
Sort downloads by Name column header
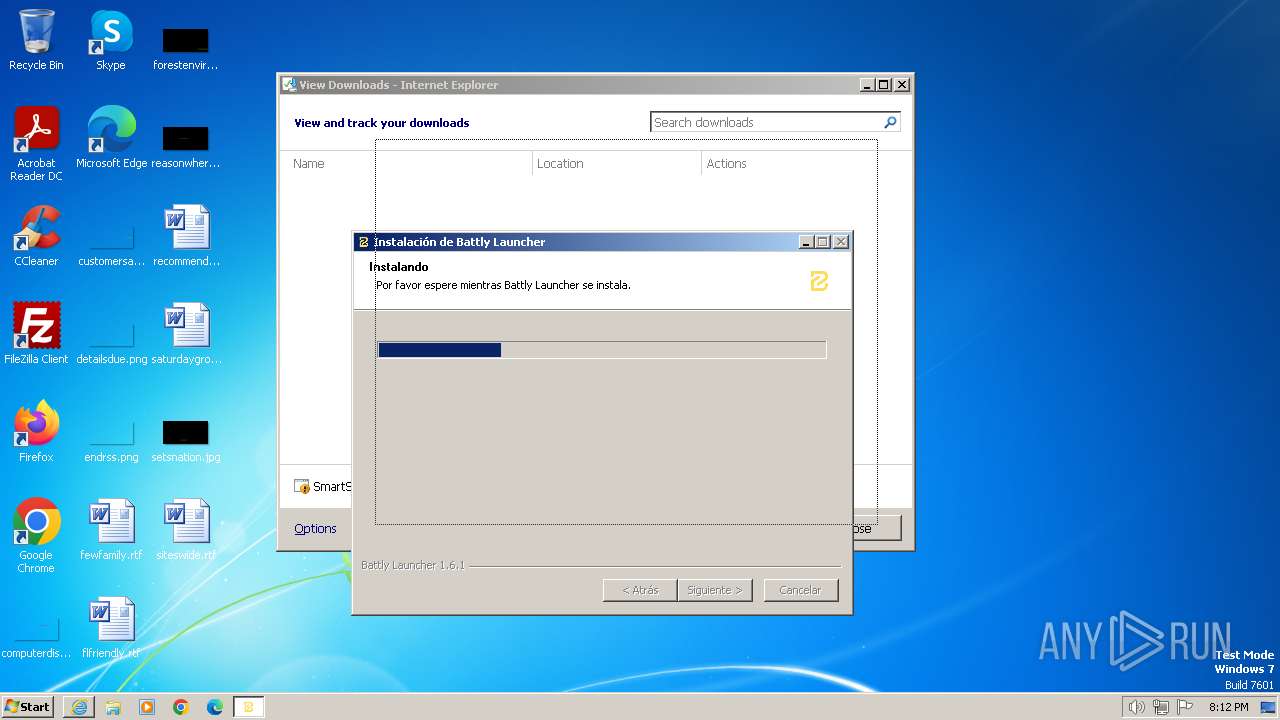pos(309,164)
